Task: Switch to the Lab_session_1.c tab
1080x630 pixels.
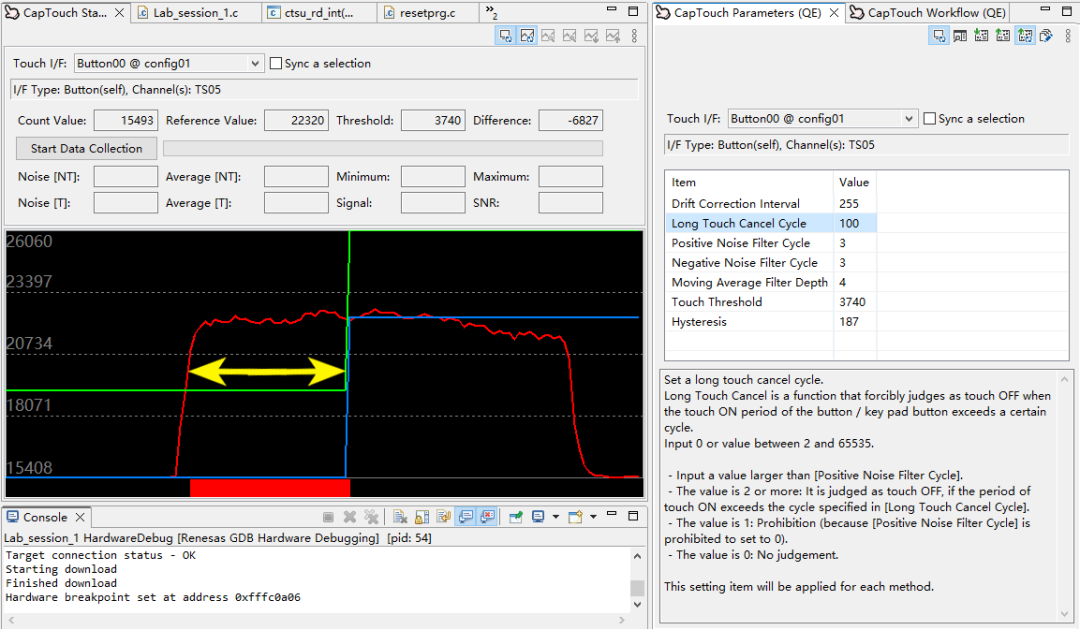Action: click(195, 13)
